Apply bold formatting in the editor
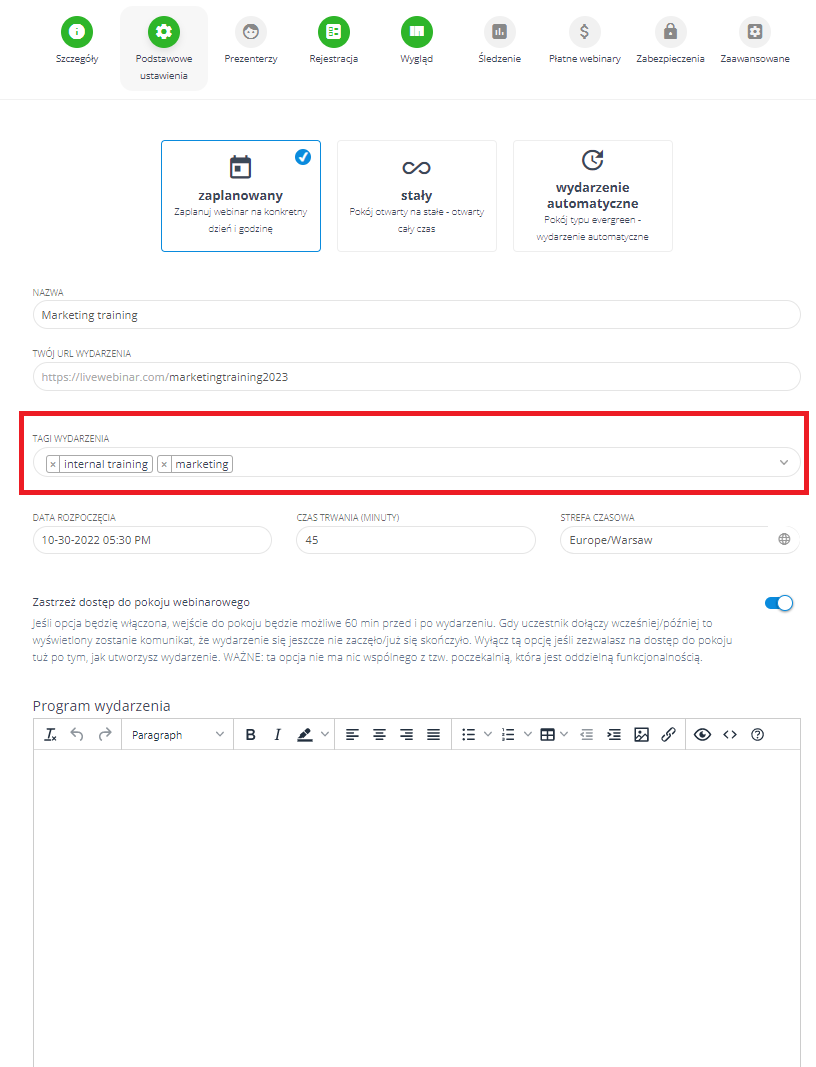 click(250, 734)
